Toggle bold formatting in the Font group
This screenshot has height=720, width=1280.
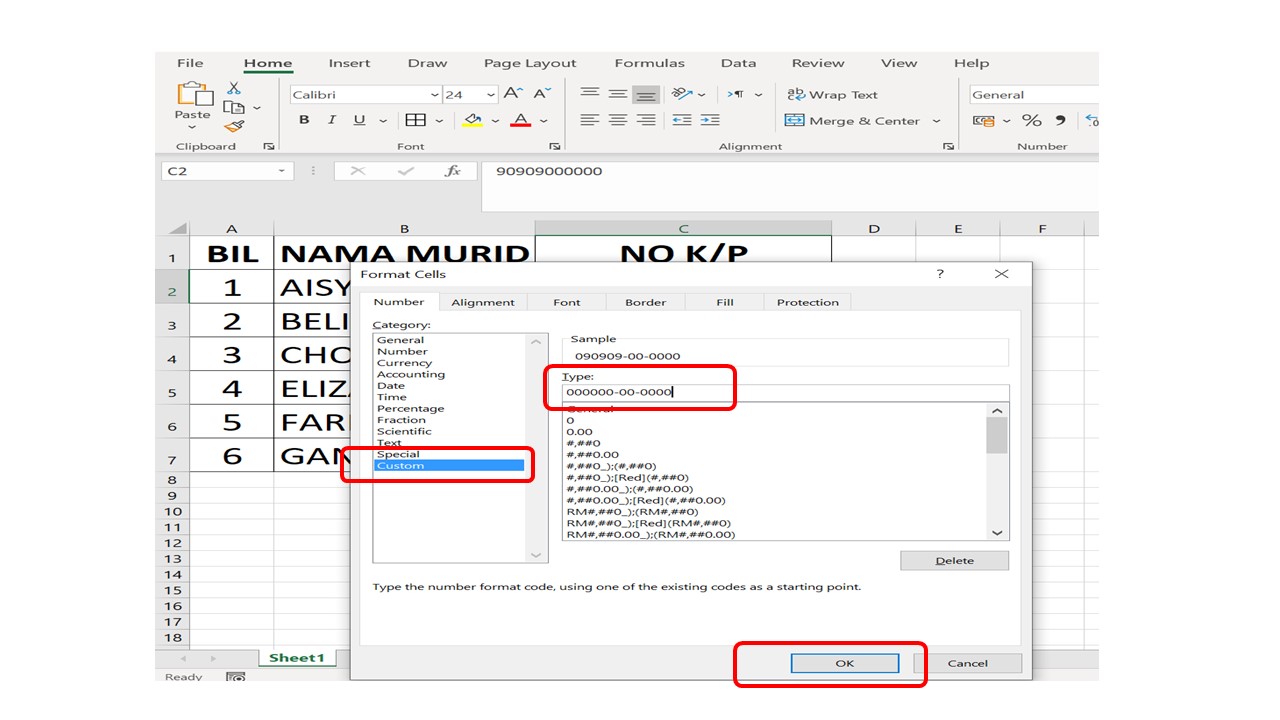coord(304,120)
